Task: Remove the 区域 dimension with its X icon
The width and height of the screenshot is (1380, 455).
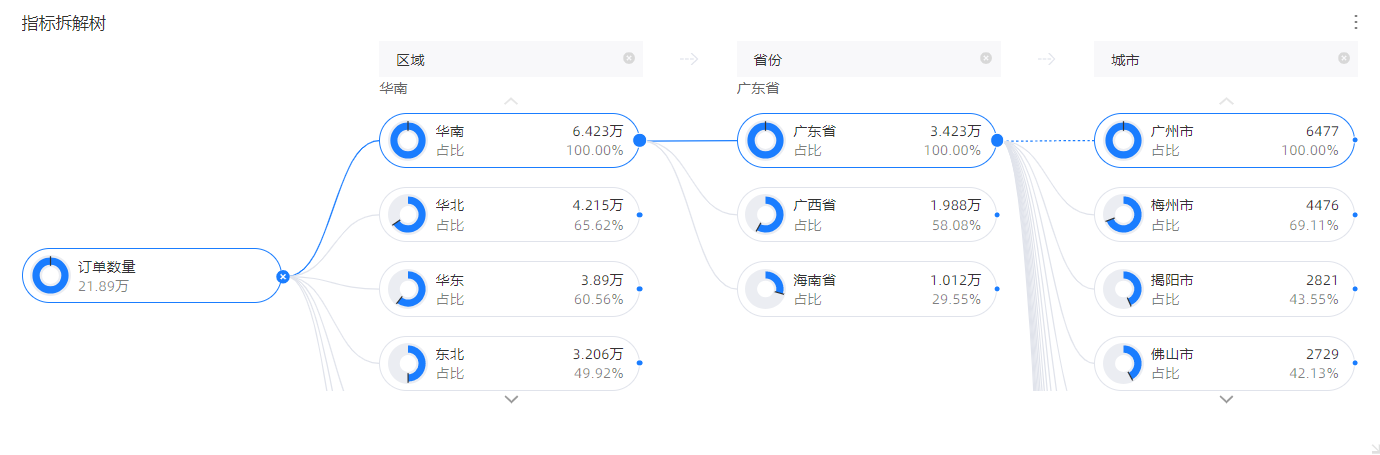Action: 629,58
